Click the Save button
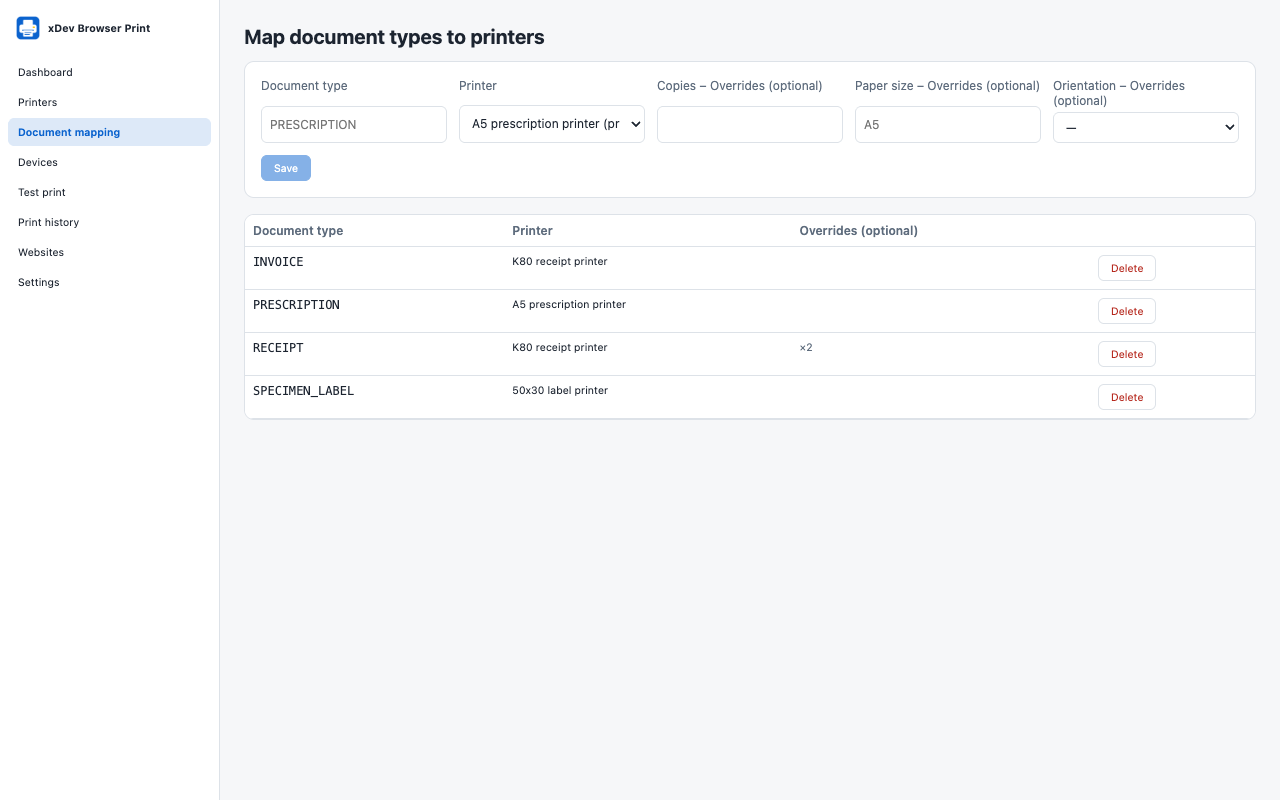1280x800 pixels. (286, 168)
